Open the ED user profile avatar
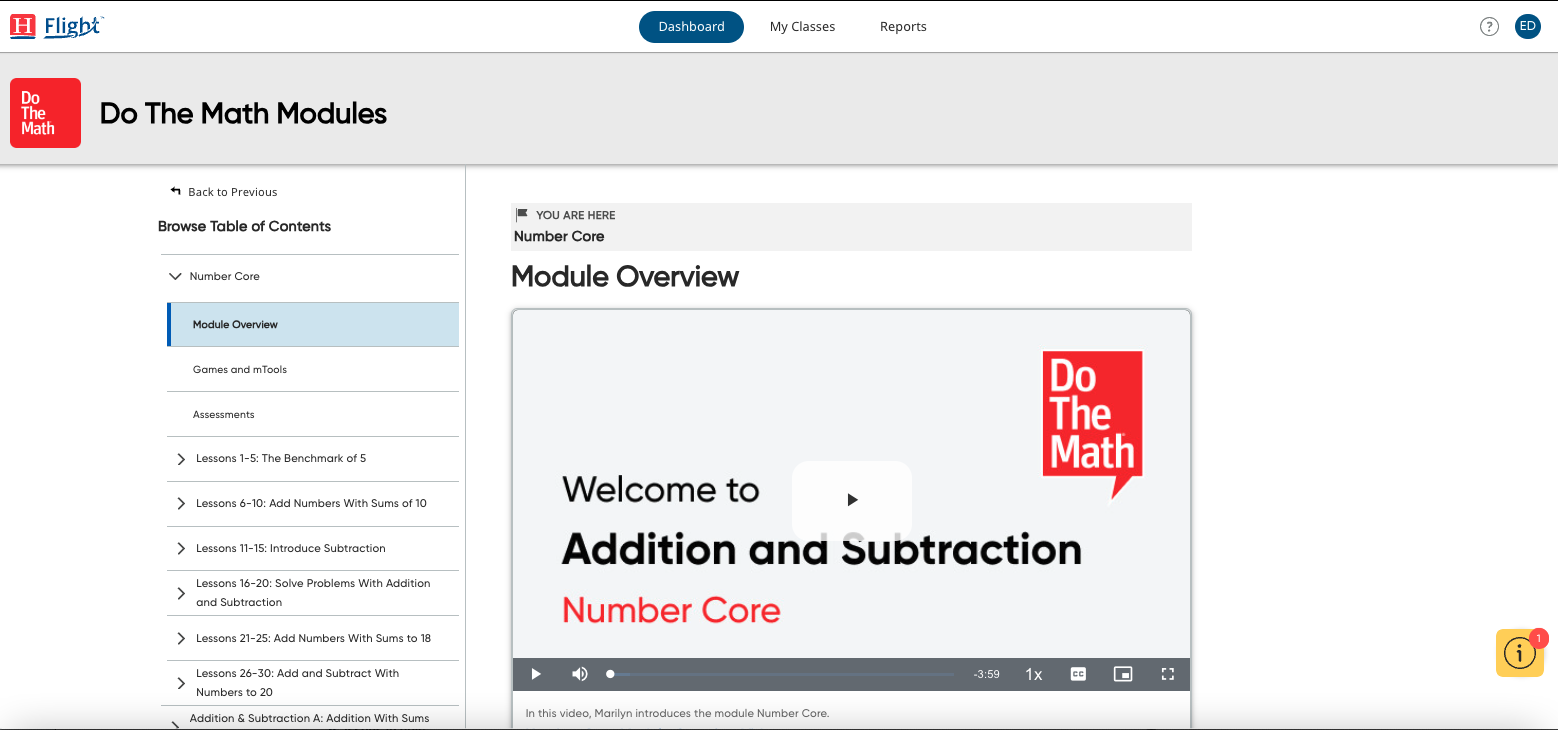1558x730 pixels. pos(1527,27)
